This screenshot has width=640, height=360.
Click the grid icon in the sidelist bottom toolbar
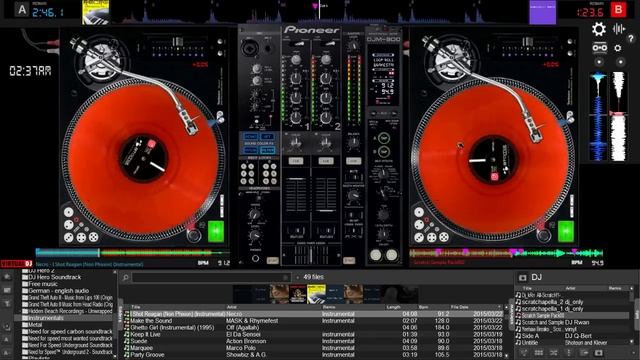[539, 353]
